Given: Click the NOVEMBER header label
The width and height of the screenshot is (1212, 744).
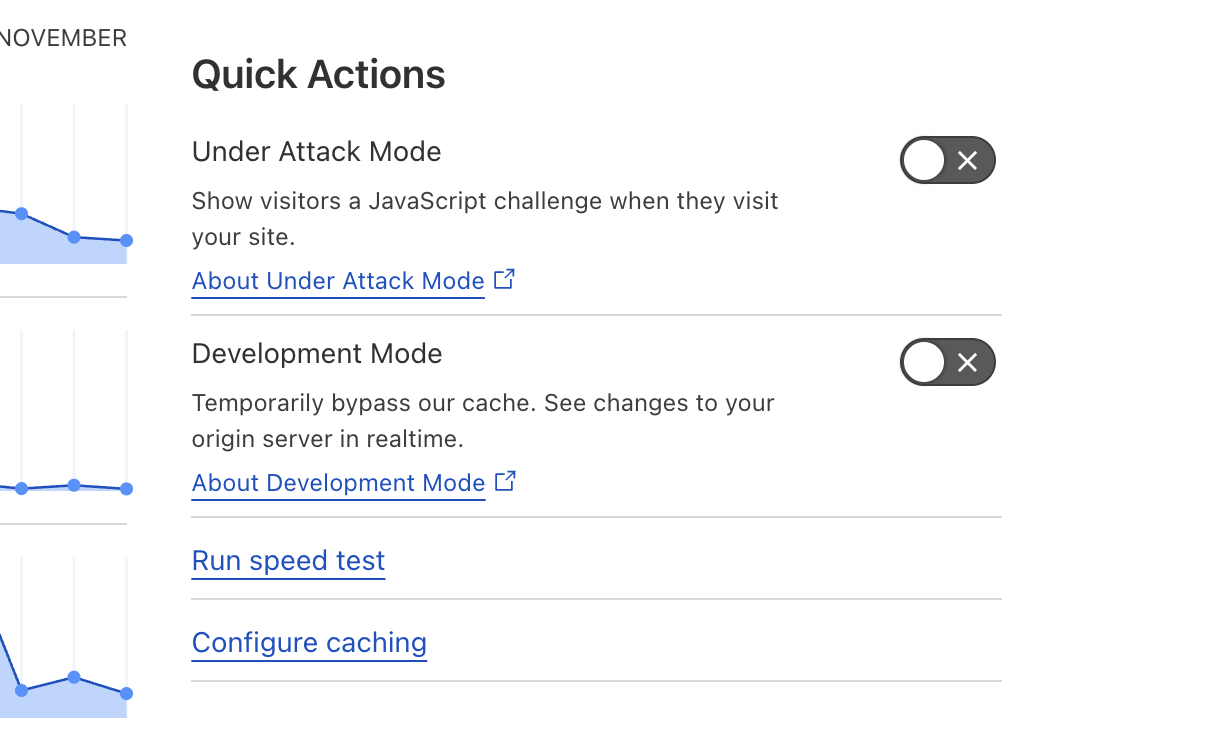Looking at the screenshot, I should pos(63,38).
